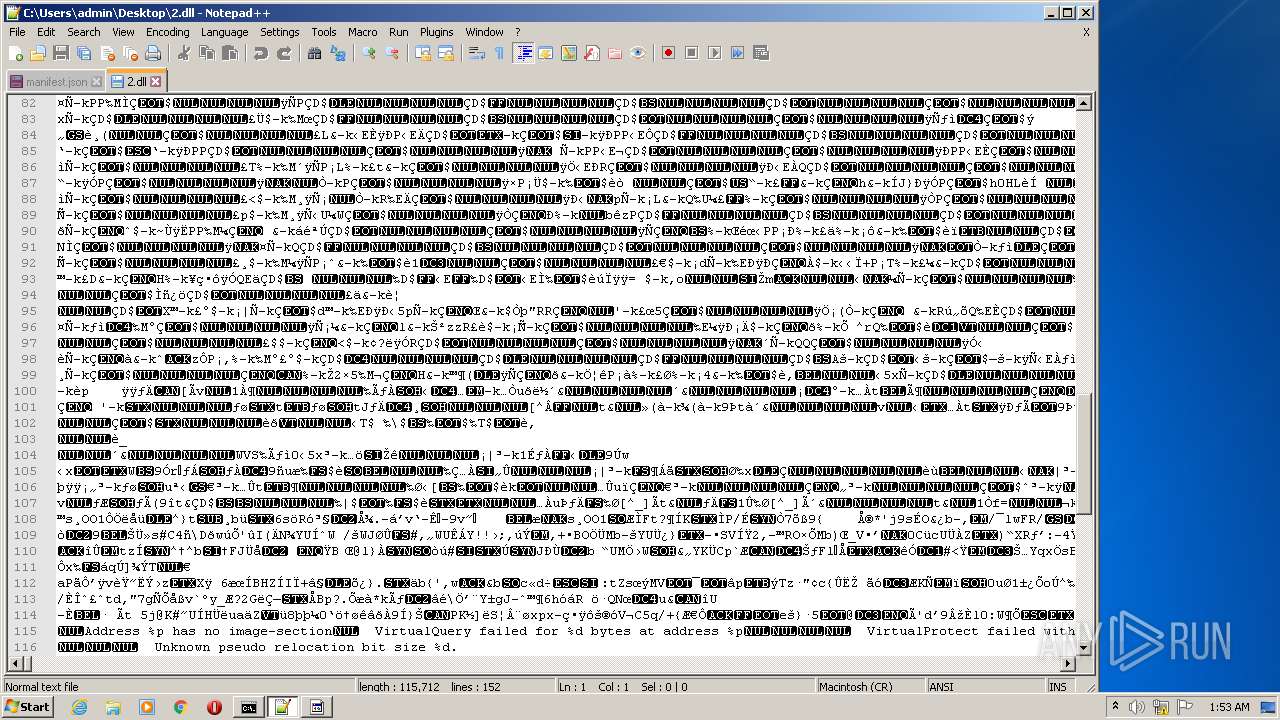Paste clipboard using the toolbar Paste icon
The image size is (1280, 720).
pyautogui.click(x=229, y=53)
